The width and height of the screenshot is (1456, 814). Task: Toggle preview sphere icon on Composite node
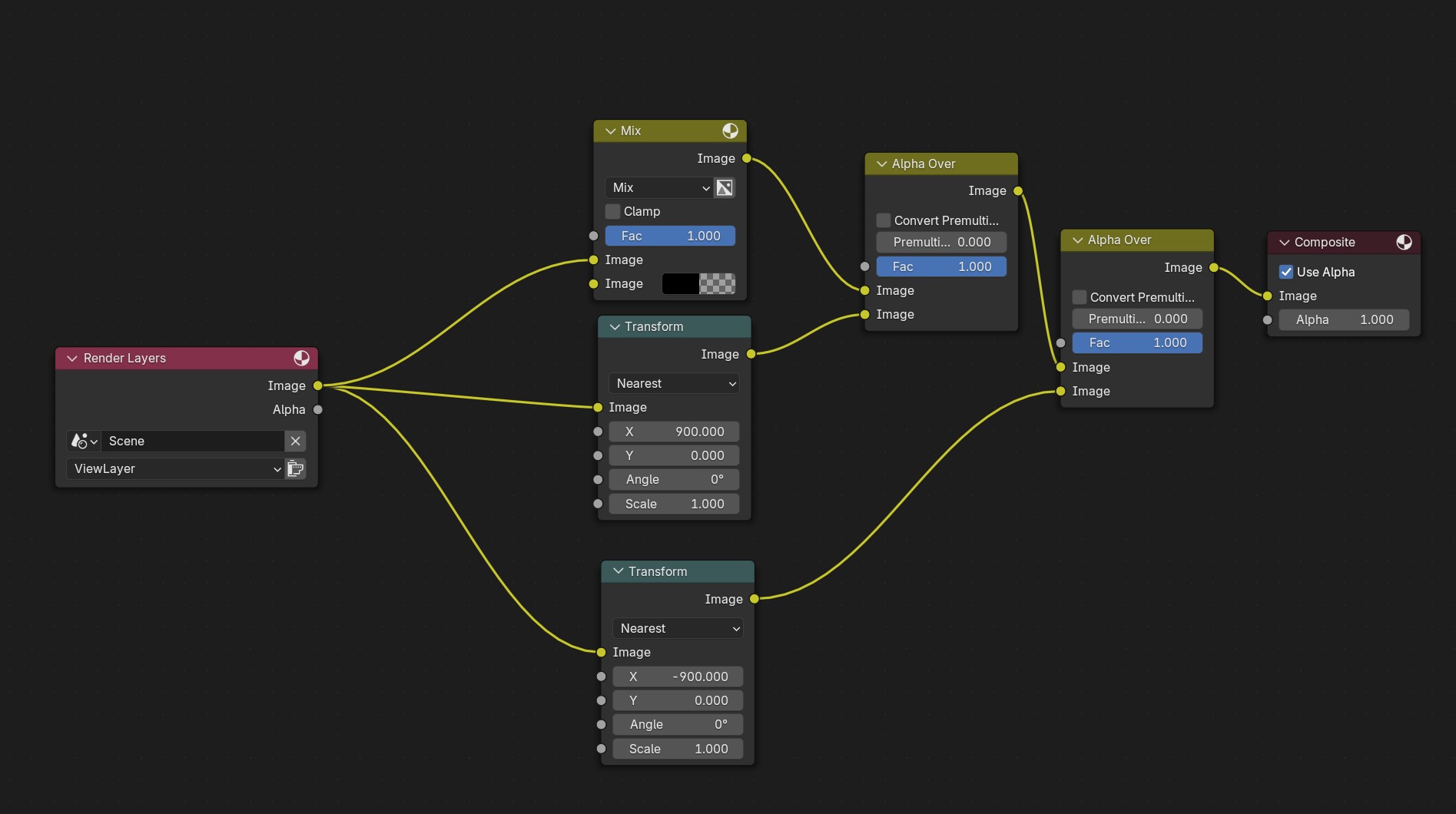[1404, 242]
